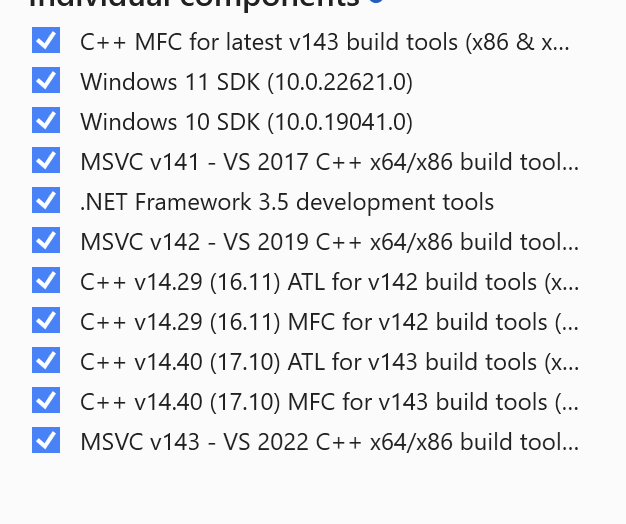Uncheck the Windows 11 SDK checkbox
The height and width of the screenshot is (524, 626).
pos(46,81)
